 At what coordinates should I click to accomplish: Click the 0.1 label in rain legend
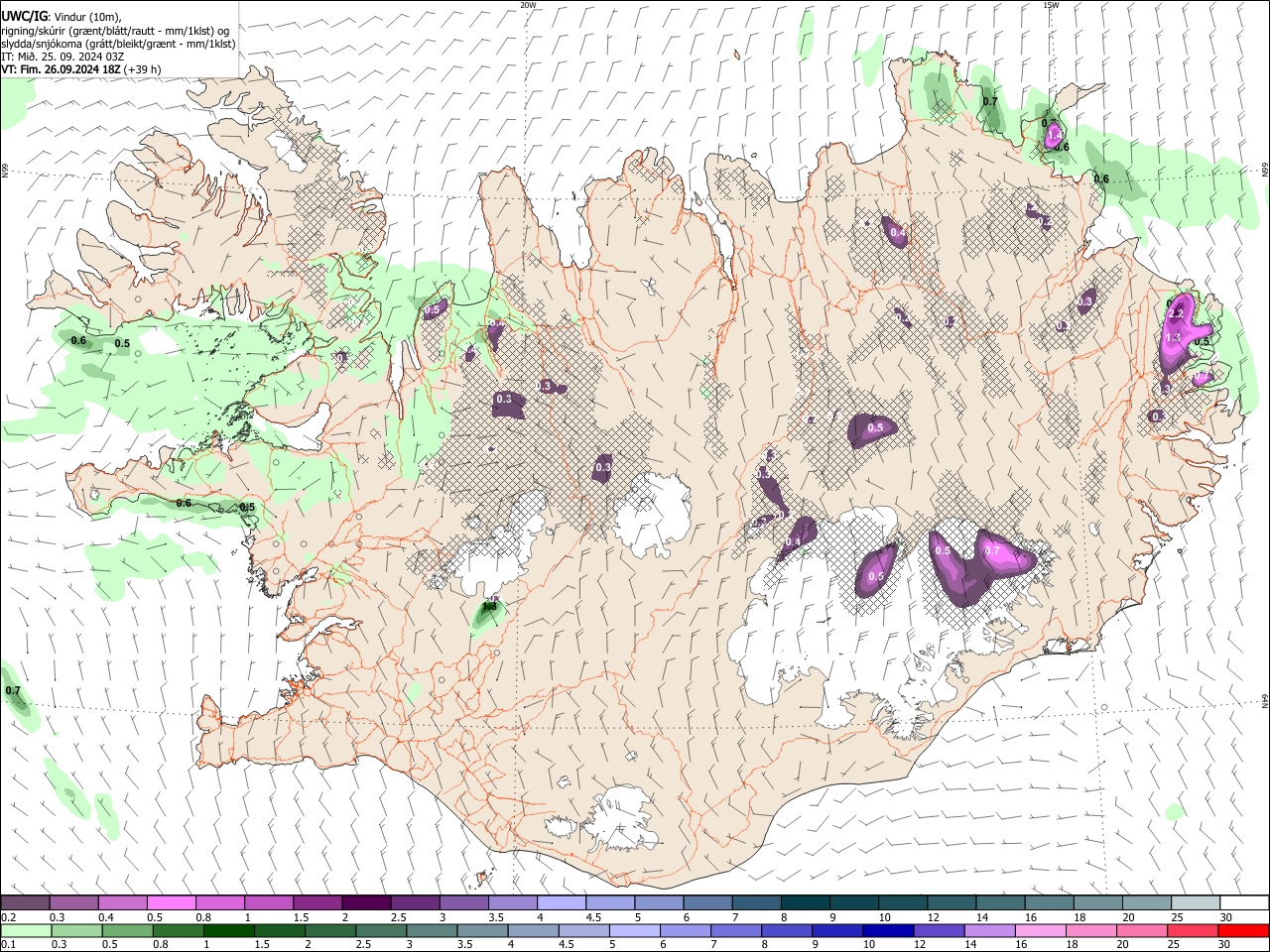(8, 944)
